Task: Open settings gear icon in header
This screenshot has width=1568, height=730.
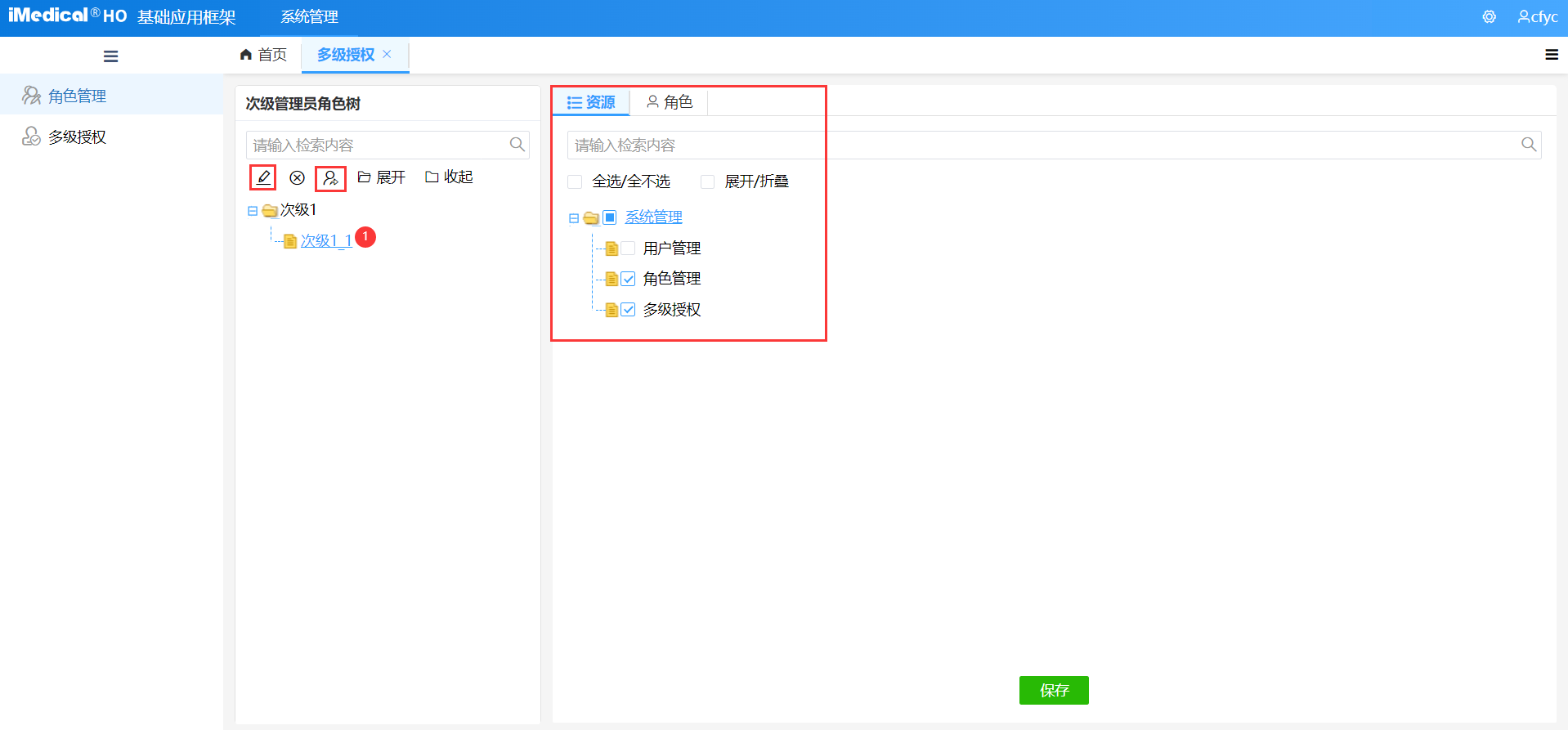Action: (1490, 16)
